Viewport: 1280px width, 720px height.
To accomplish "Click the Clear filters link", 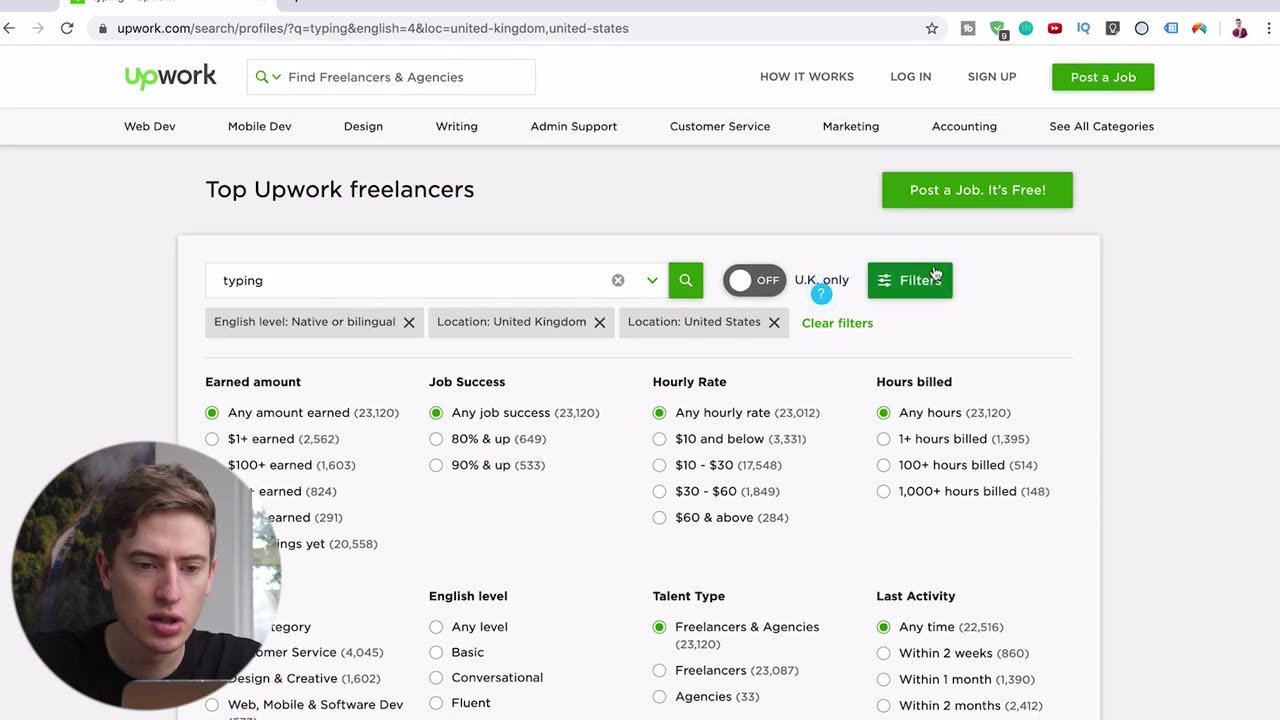I will point(837,323).
